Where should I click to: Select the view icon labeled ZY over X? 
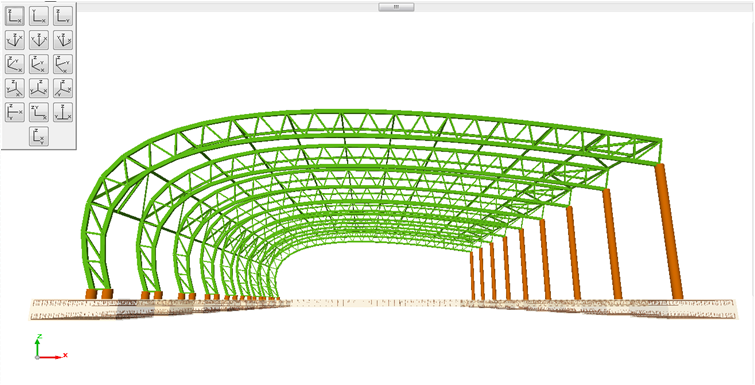39,113
